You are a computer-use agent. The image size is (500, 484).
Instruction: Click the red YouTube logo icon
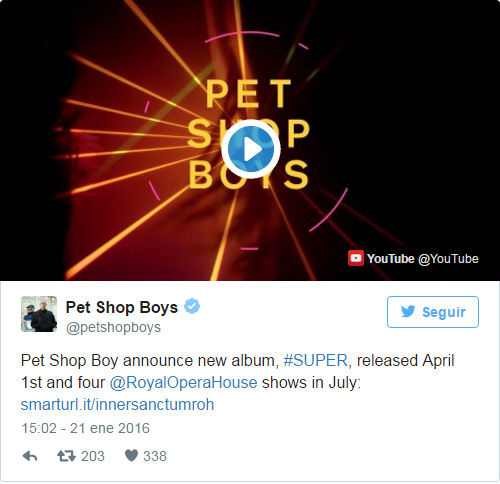coord(356,258)
